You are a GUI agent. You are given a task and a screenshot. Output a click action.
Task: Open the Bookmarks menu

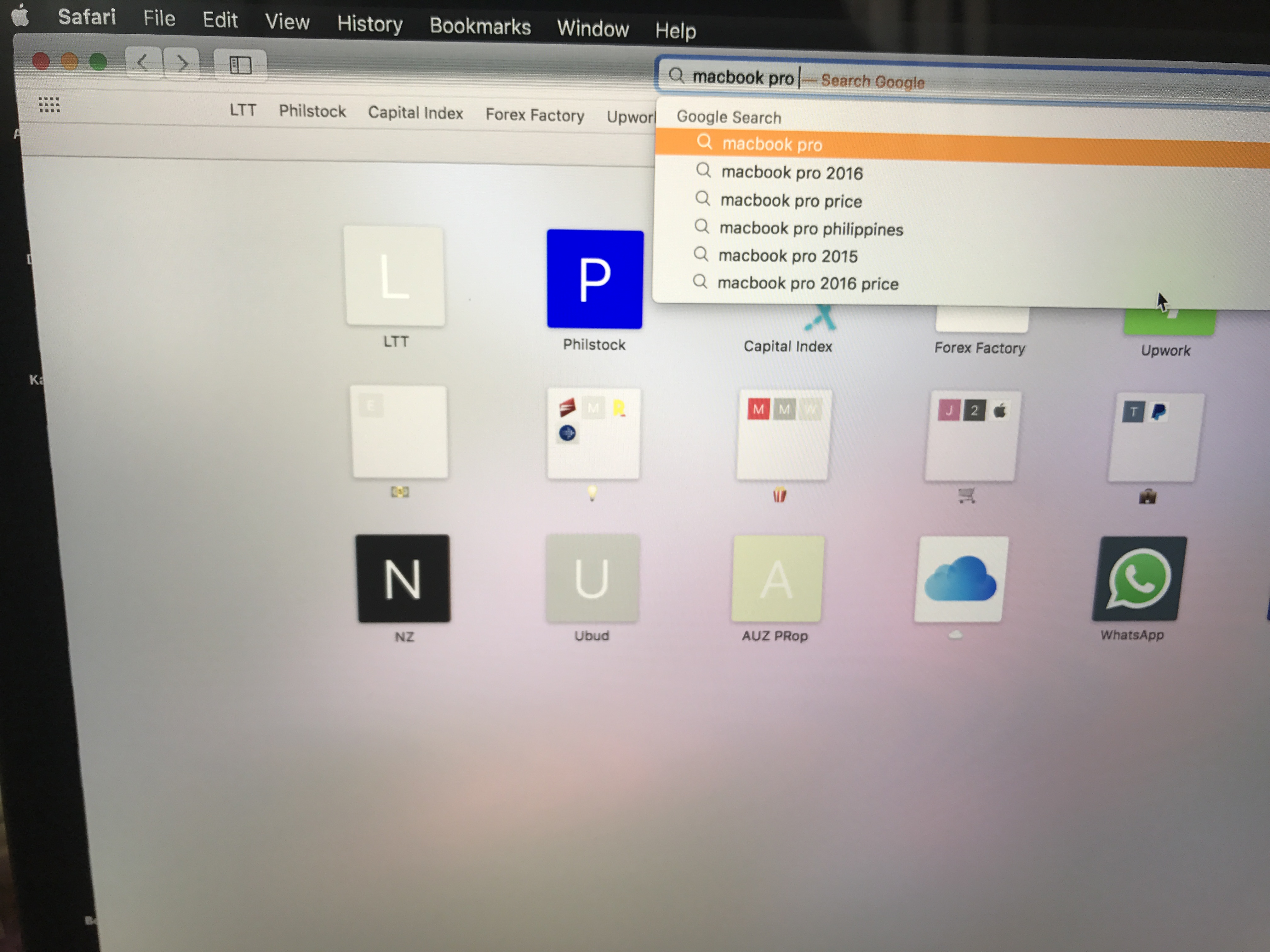480,26
